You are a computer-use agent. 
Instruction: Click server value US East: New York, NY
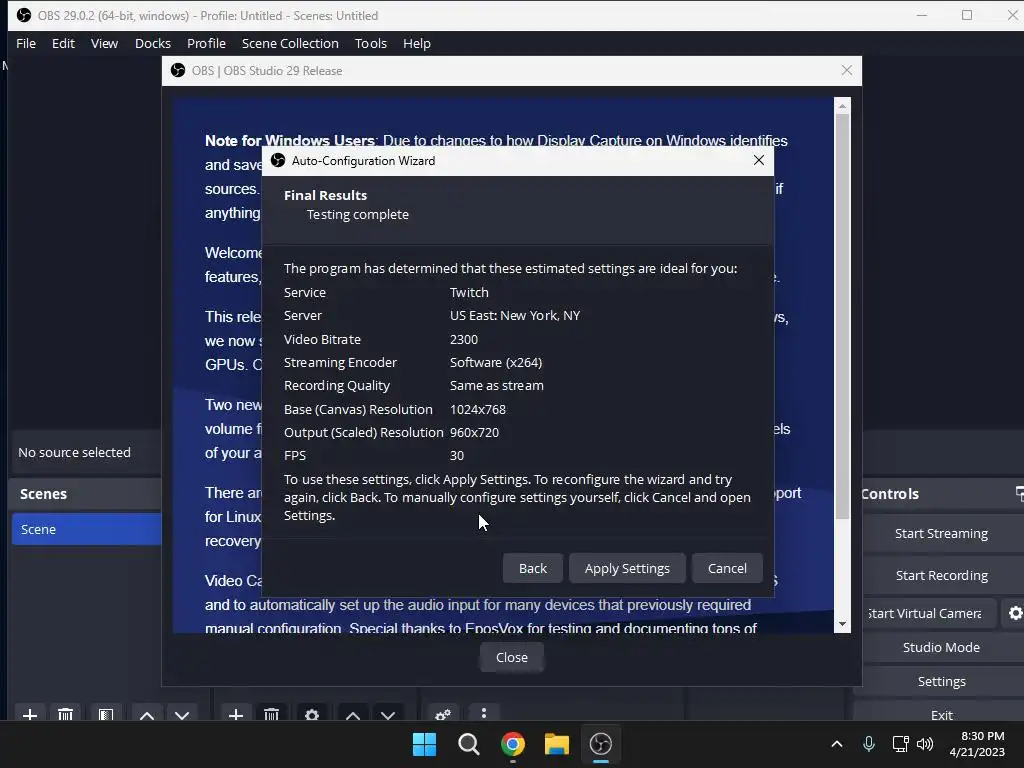[515, 315]
